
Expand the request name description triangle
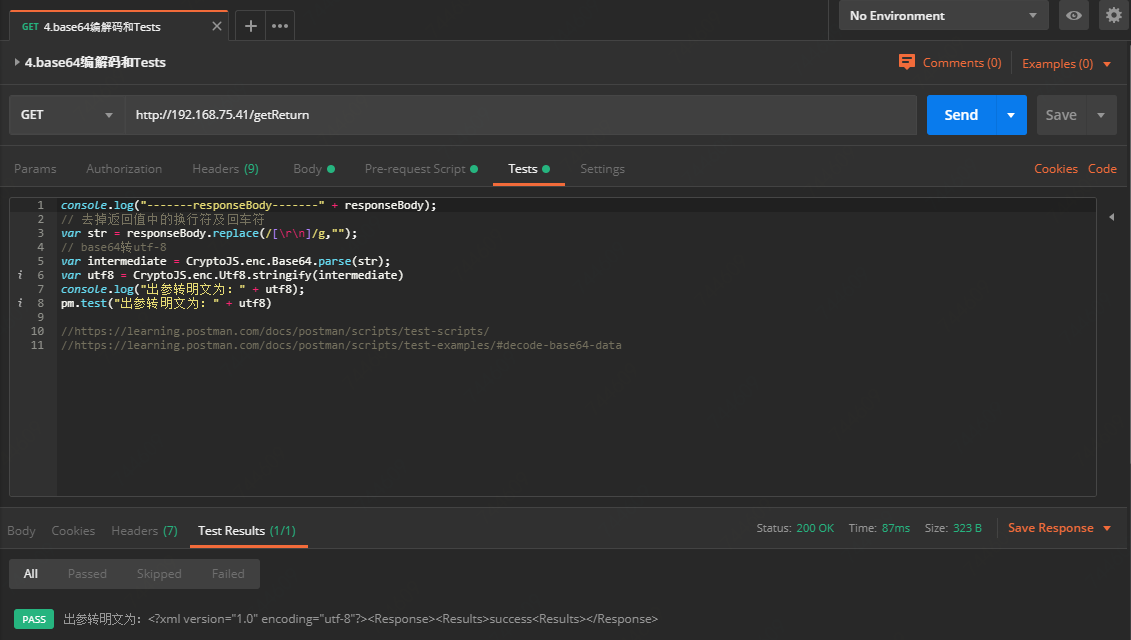pyautogui.click(x=17, y=62)
